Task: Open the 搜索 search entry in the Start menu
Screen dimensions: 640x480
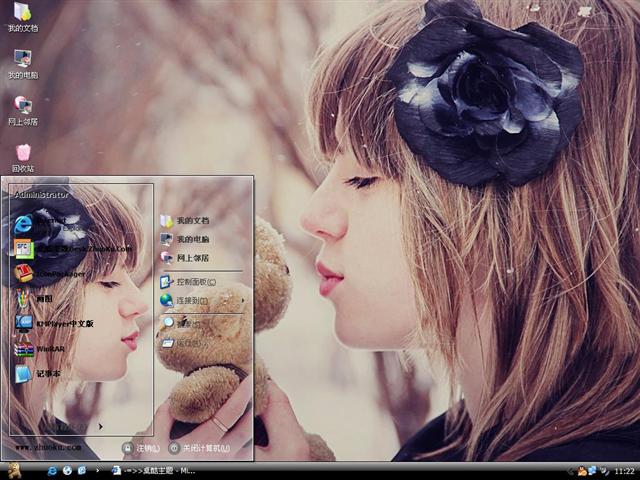Action: 182,324
